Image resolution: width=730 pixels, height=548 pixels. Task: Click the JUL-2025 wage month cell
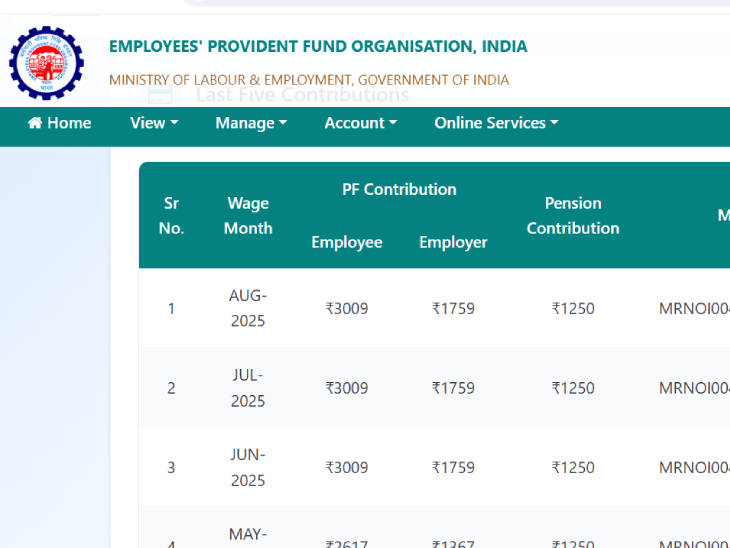click(x=248, y=388)
